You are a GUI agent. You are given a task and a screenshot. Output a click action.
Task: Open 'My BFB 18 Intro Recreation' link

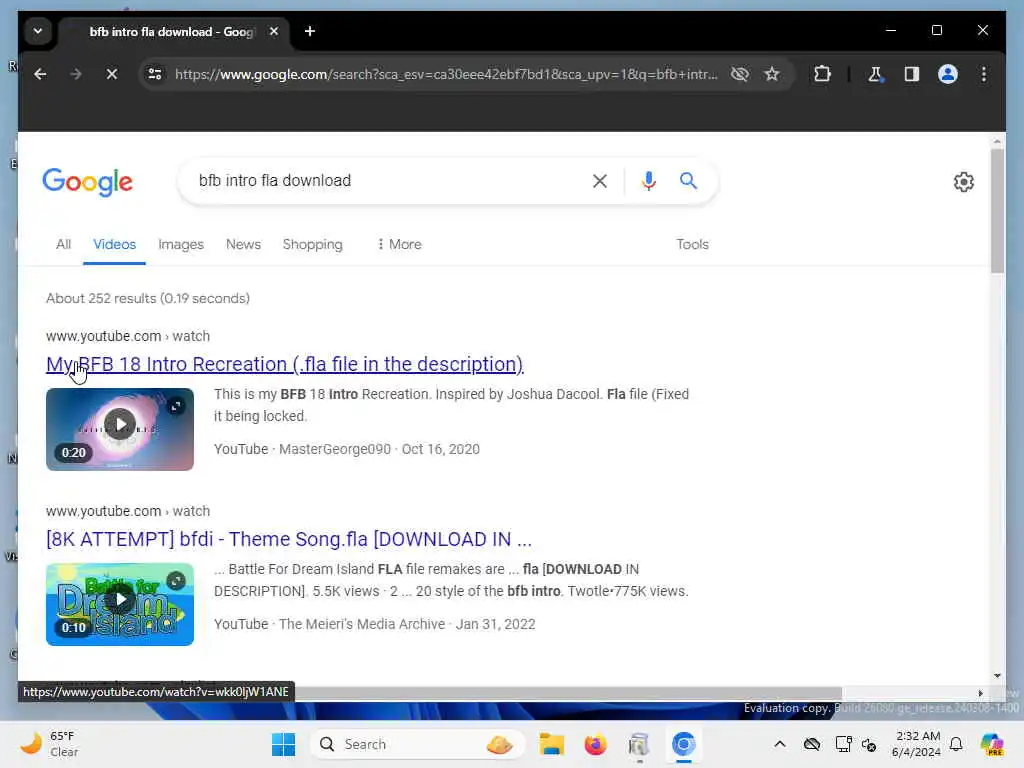coord(285,364)
